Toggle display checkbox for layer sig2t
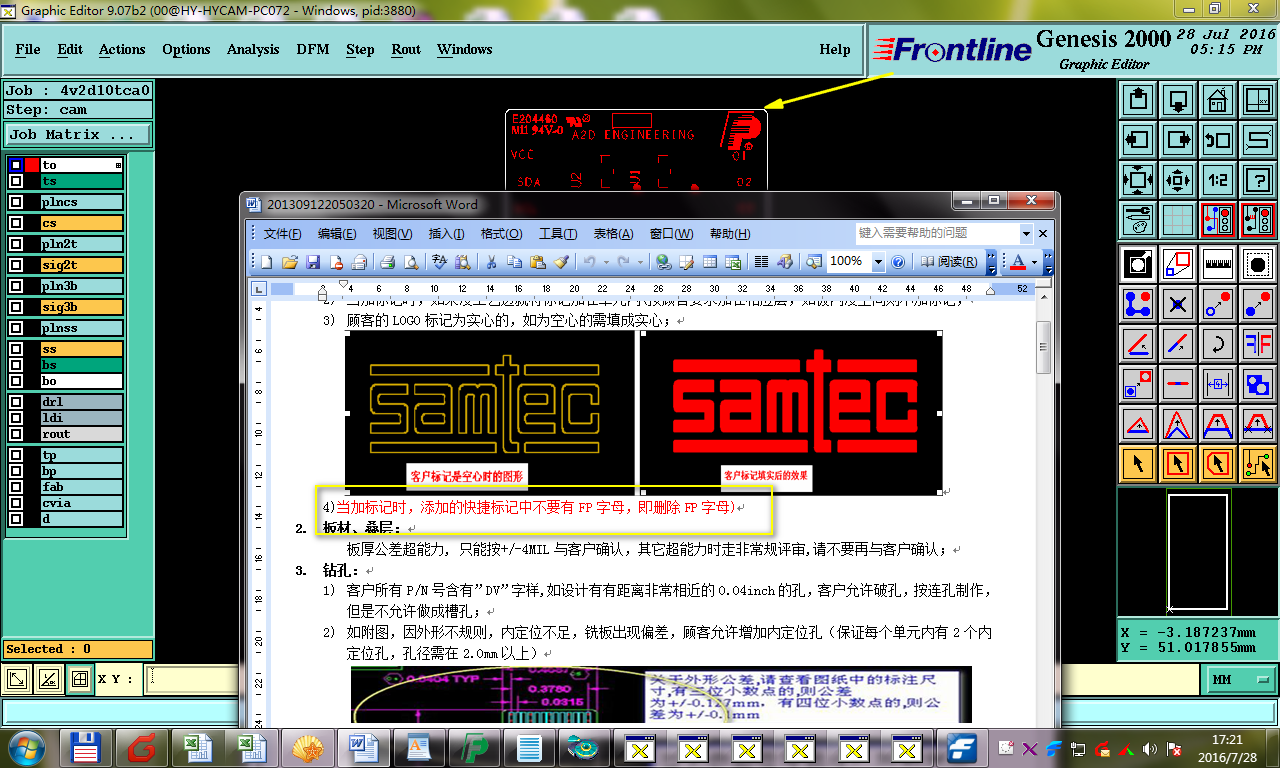Image resolution: width=1280 pixels, height=768 pixels. (x=16, y=265)
